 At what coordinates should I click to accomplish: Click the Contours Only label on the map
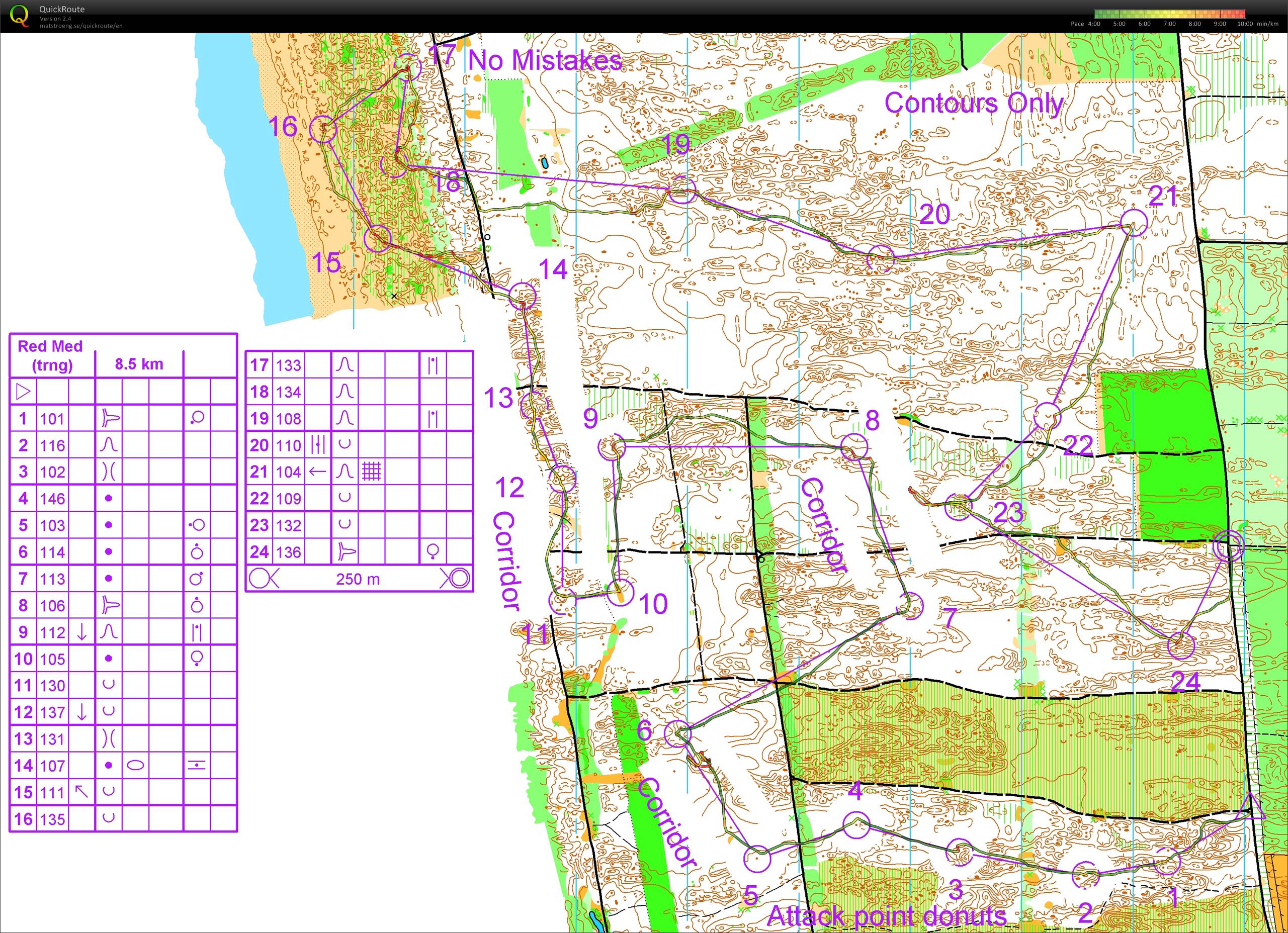[974, 103]
